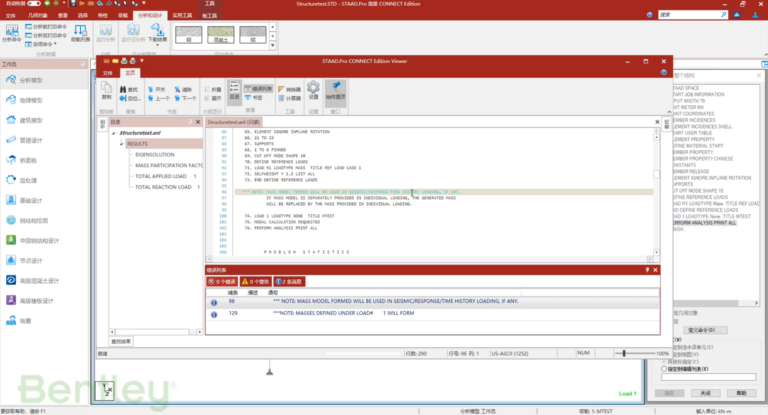
Task: Open 转换器 tool in Viewer ribbon
Action: (x=289, y=90)
